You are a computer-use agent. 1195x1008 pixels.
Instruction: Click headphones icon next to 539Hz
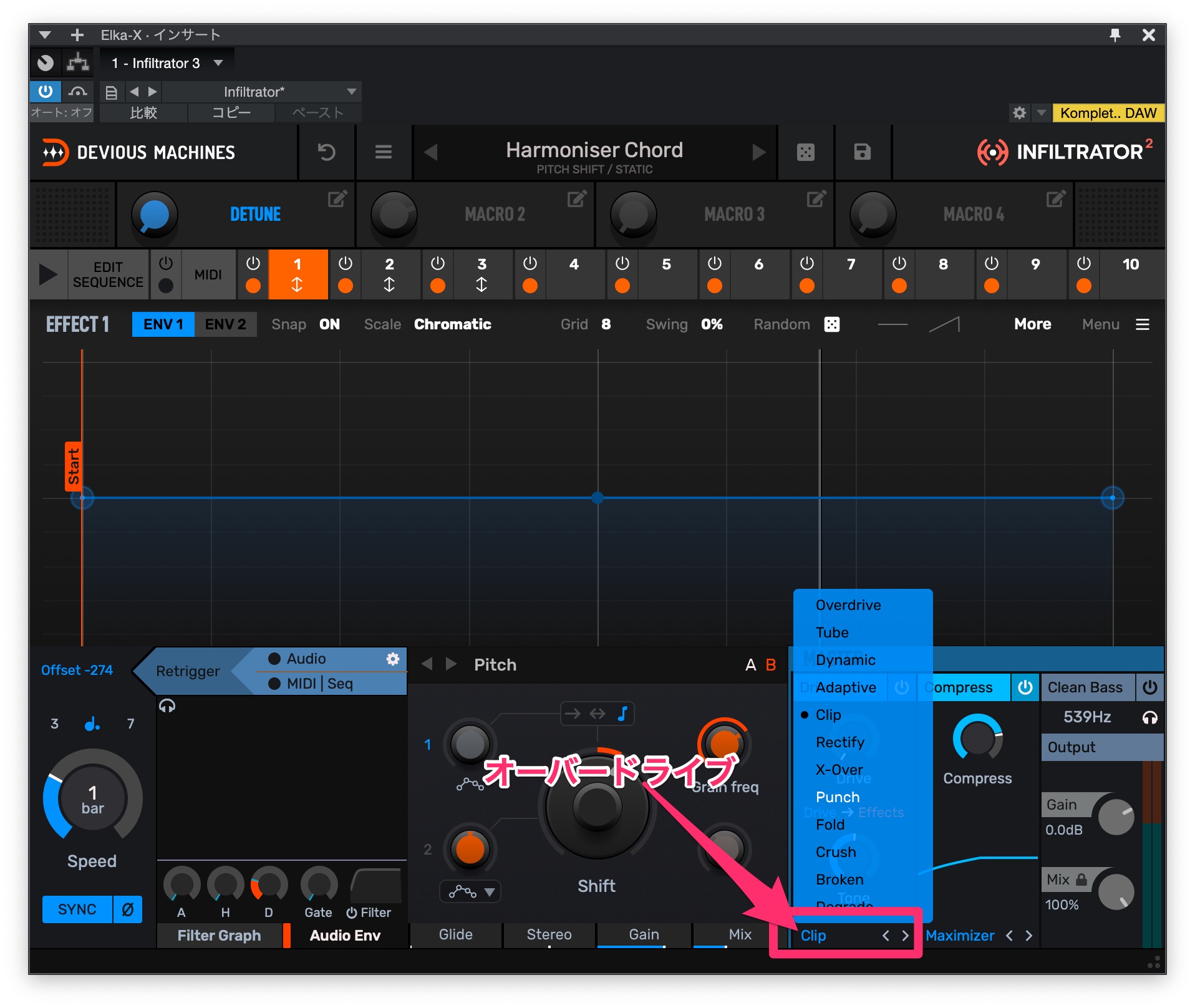coord(1149,717)
